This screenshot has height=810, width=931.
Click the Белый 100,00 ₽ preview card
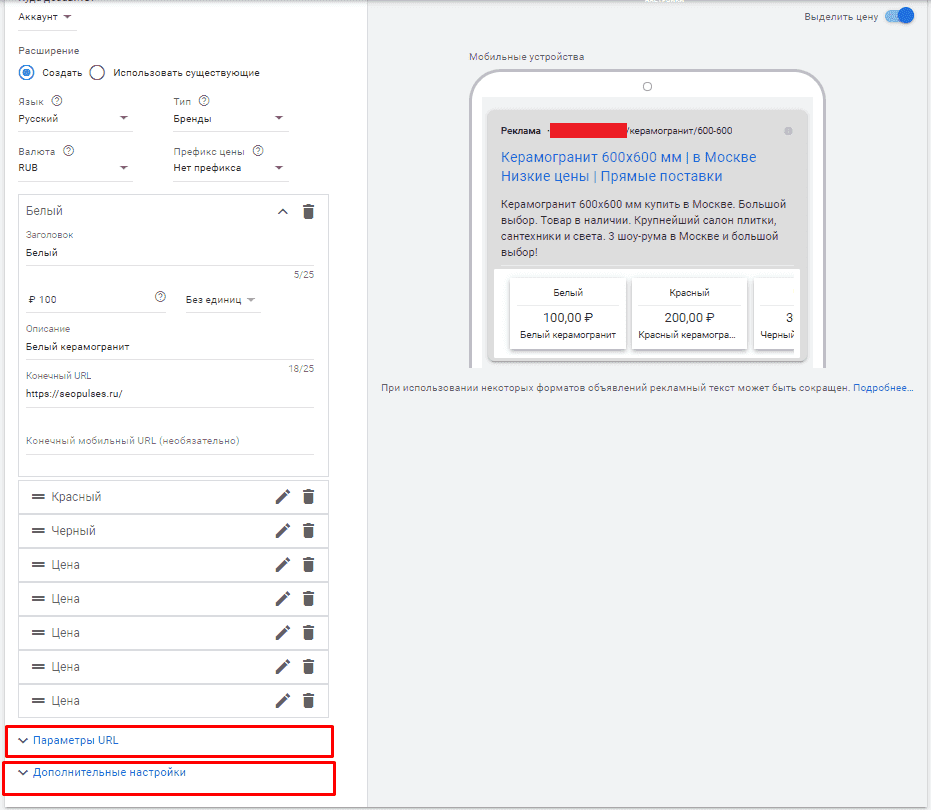click(568, 314)
